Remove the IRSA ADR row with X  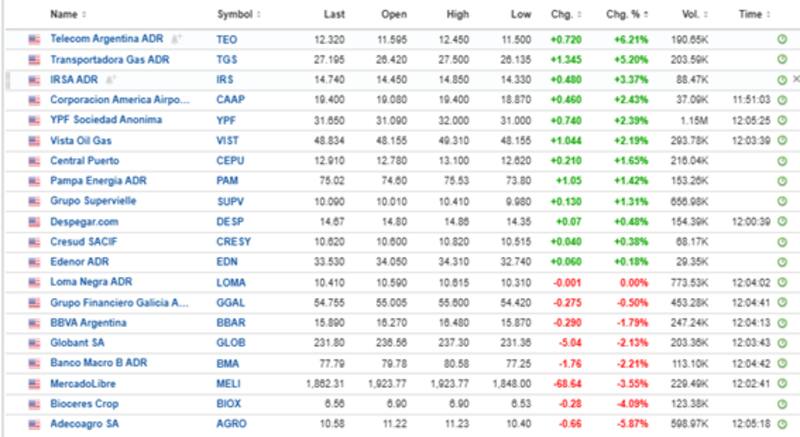tap(795, 79)
